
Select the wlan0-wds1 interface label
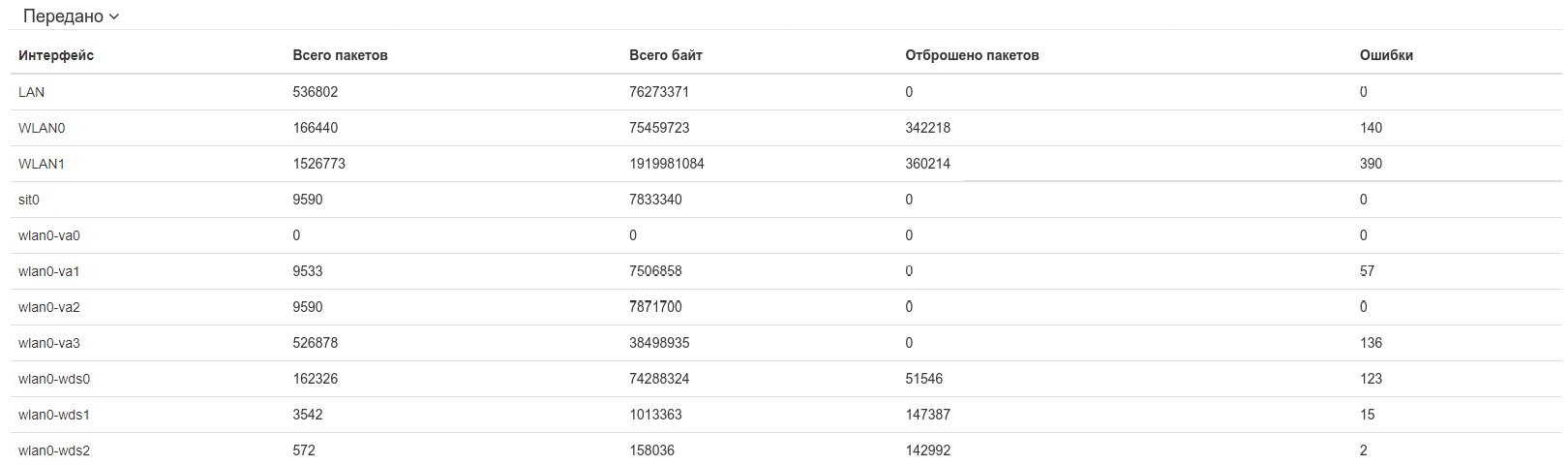point(54,415)
